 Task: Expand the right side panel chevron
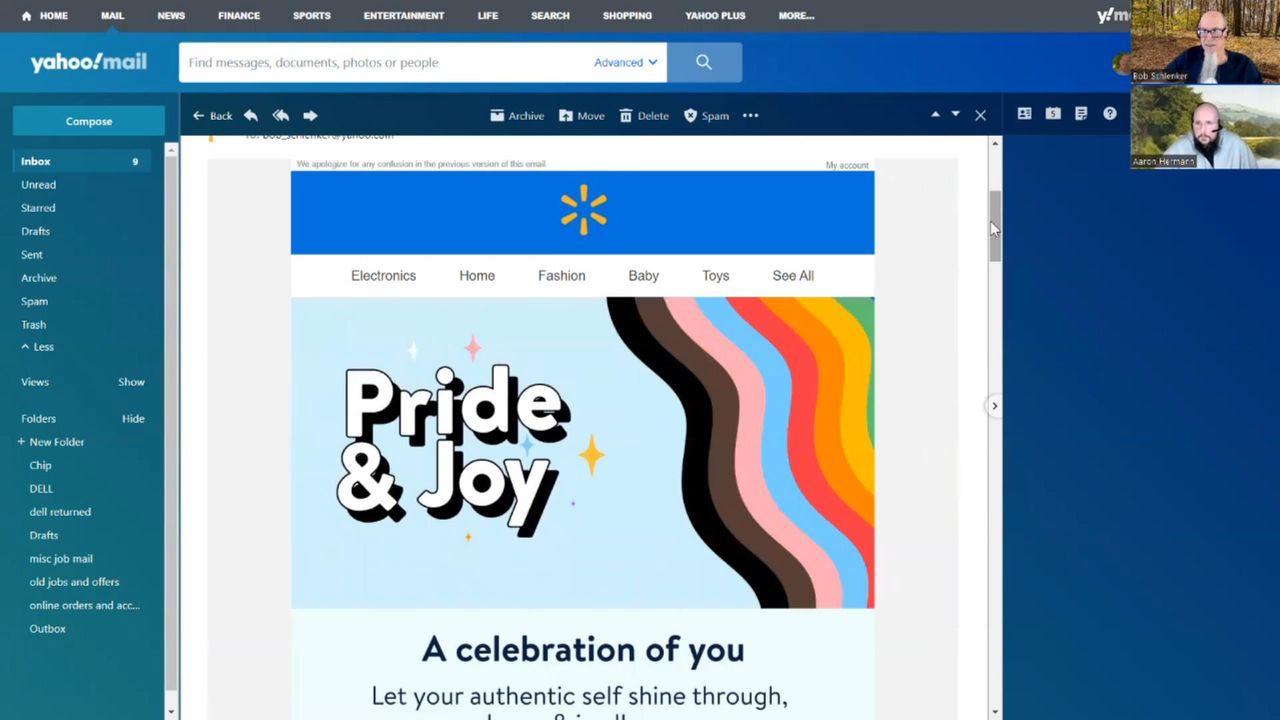pos(994,406)
